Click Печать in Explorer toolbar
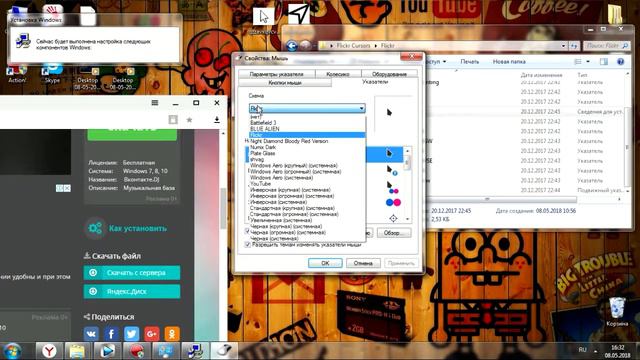Viewport: 640px width, 360px height. pos(469,62)
